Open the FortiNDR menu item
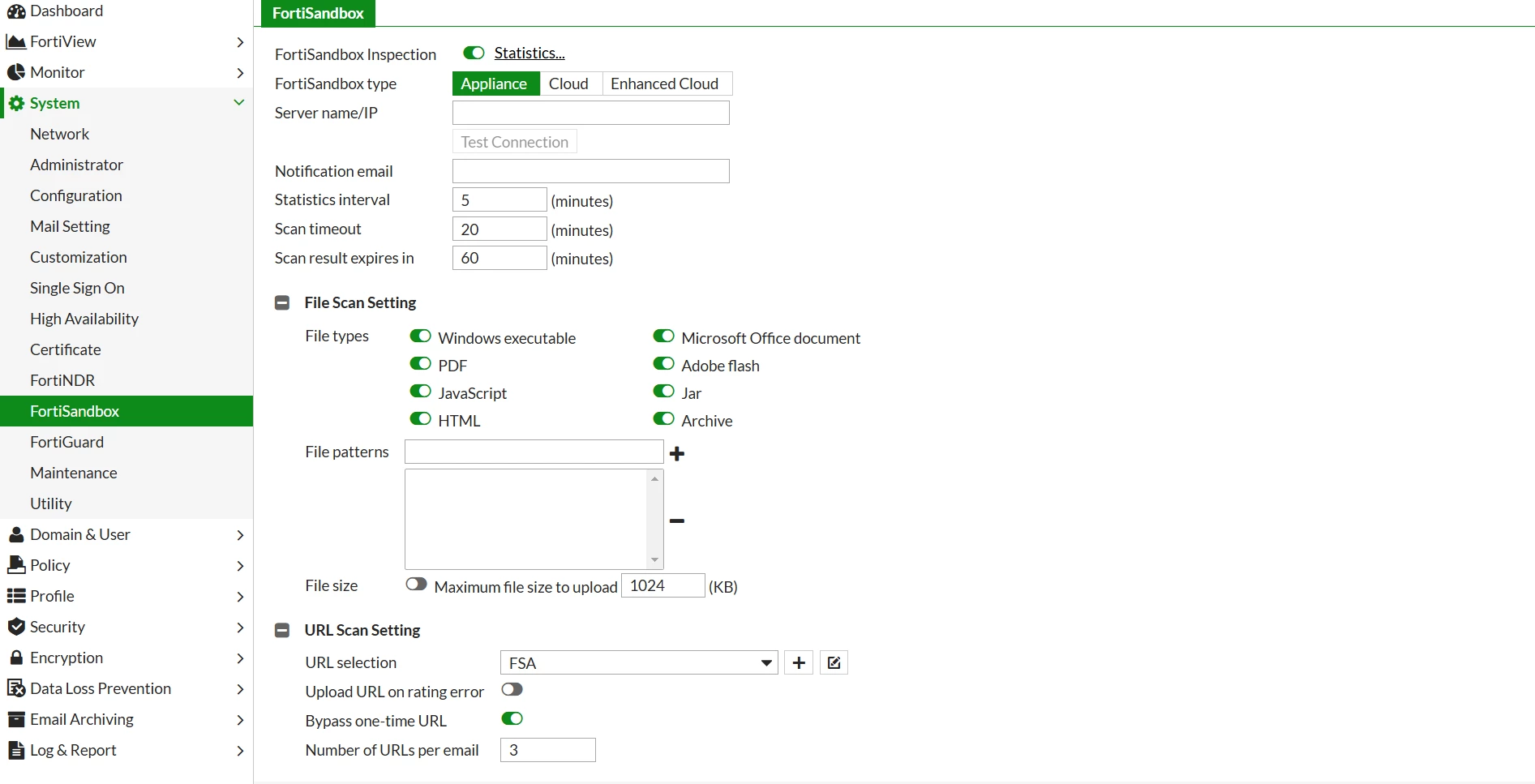Screen dimensions: 1535x784 [x=62, y=380]
